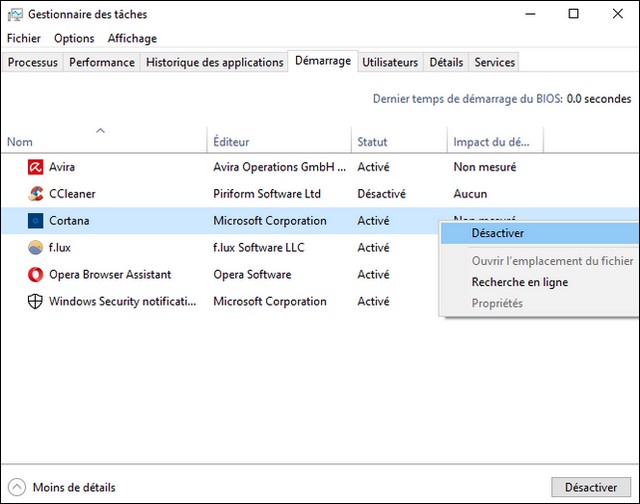The width and height of the screenshot is (640, 504).
Task: Switch to Historique des applications tab
Action: point(214,62)
